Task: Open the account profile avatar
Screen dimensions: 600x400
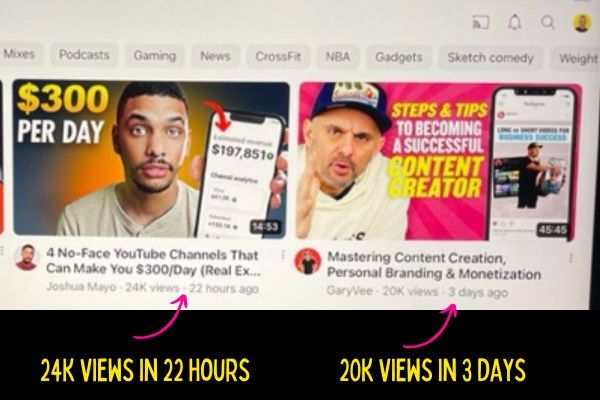Action: pos(582,23)
